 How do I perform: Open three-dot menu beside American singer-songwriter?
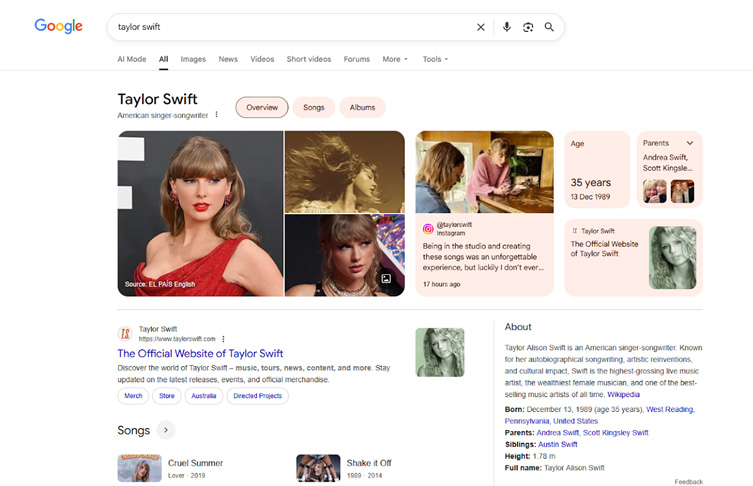coord(216,115)
